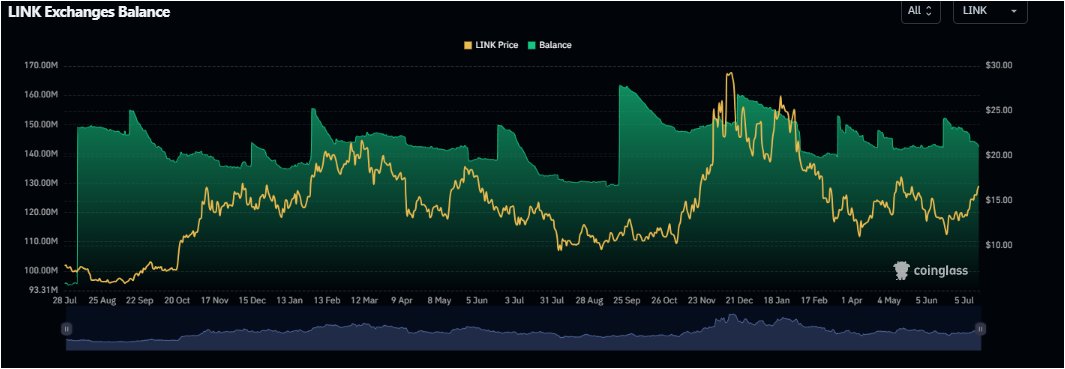Click the 5 Jul date label
1065x369 pixels.
click(964, 300)
